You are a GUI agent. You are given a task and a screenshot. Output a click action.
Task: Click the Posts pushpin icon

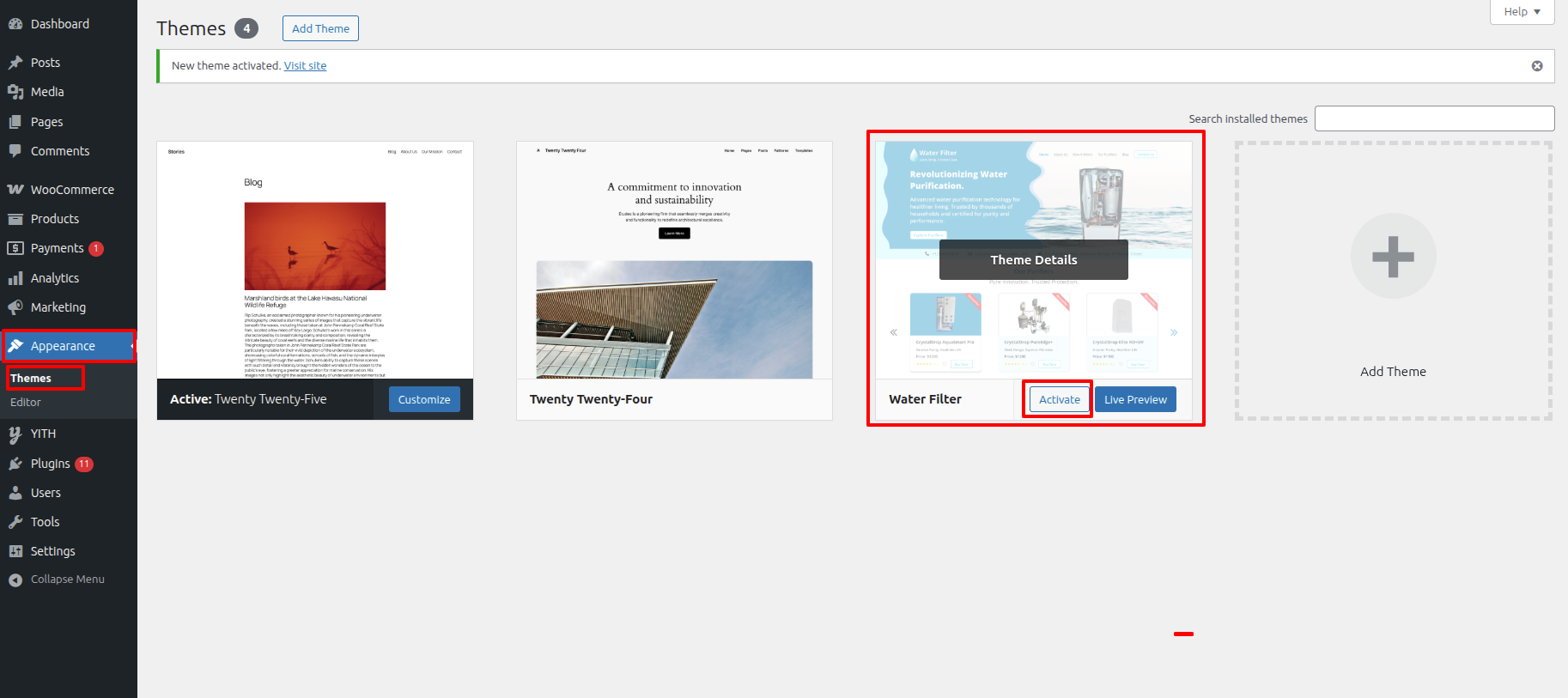(15, 63)
